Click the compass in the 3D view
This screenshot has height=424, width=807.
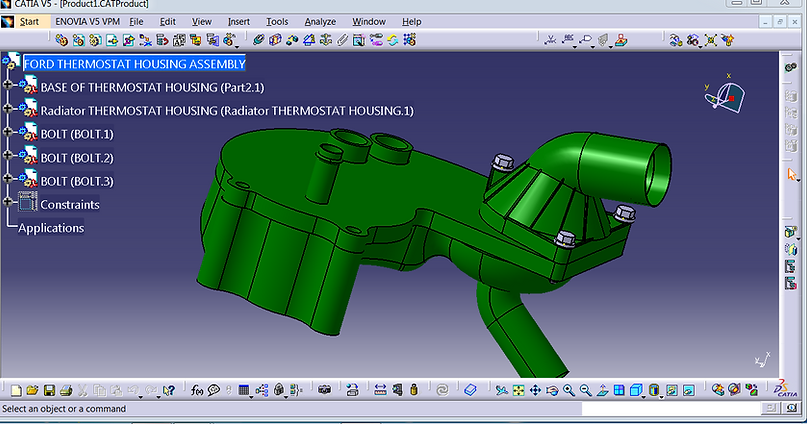(x=725, y=95)
